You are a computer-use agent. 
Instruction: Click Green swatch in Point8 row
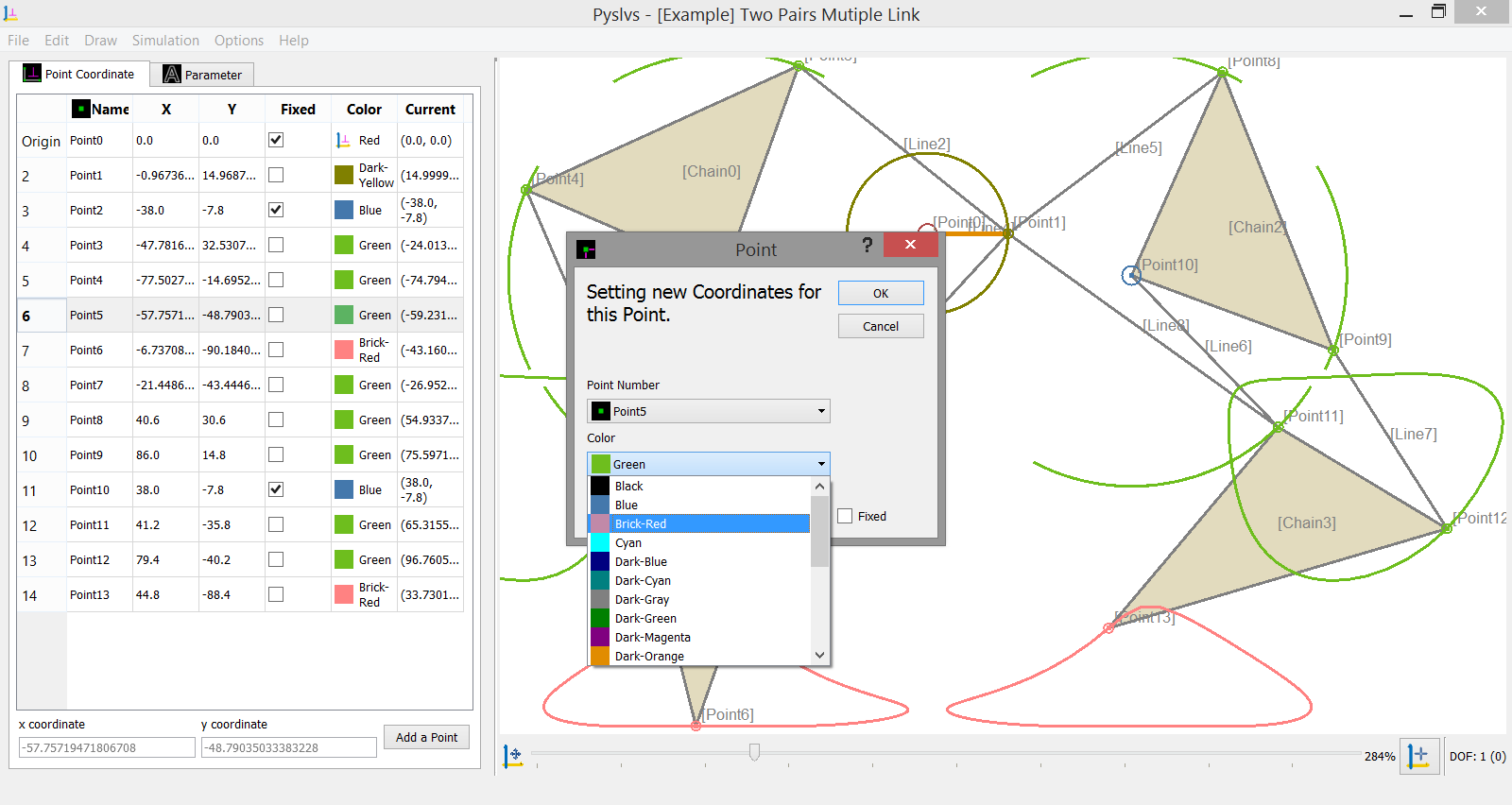pos(344,420)
